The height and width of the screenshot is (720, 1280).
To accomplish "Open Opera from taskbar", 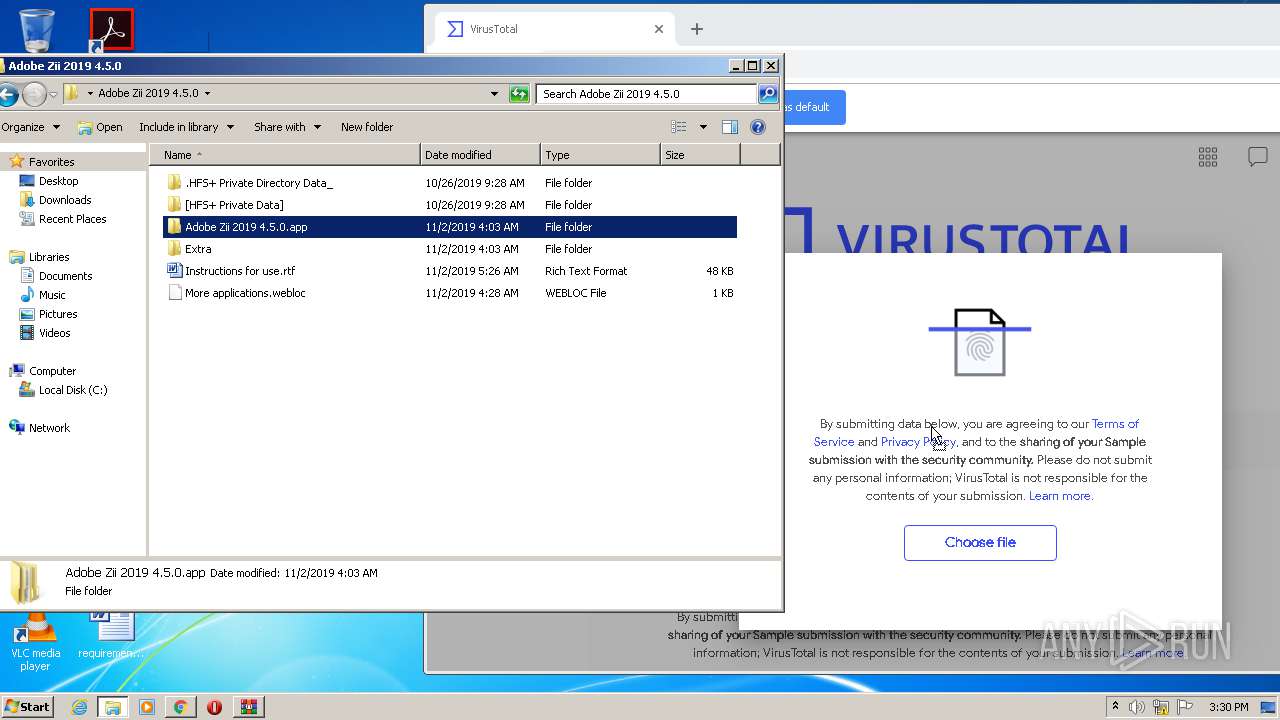I will click(214, 707).
